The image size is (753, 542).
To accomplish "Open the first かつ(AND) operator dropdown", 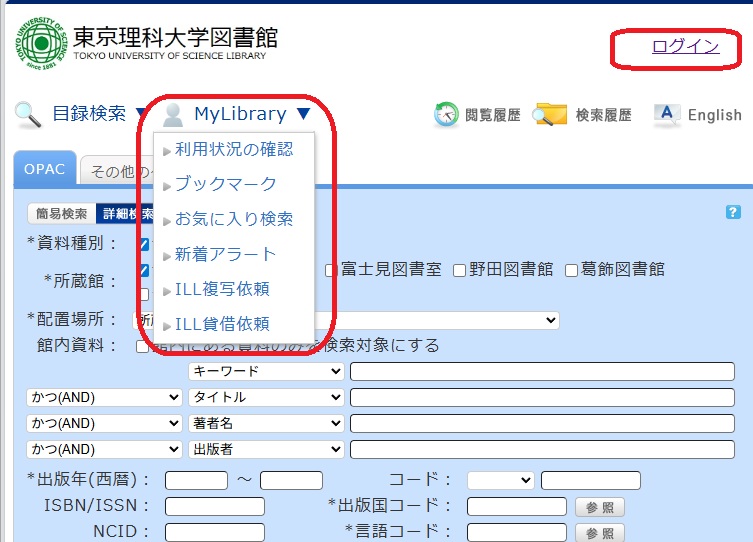I will [104, 397].
